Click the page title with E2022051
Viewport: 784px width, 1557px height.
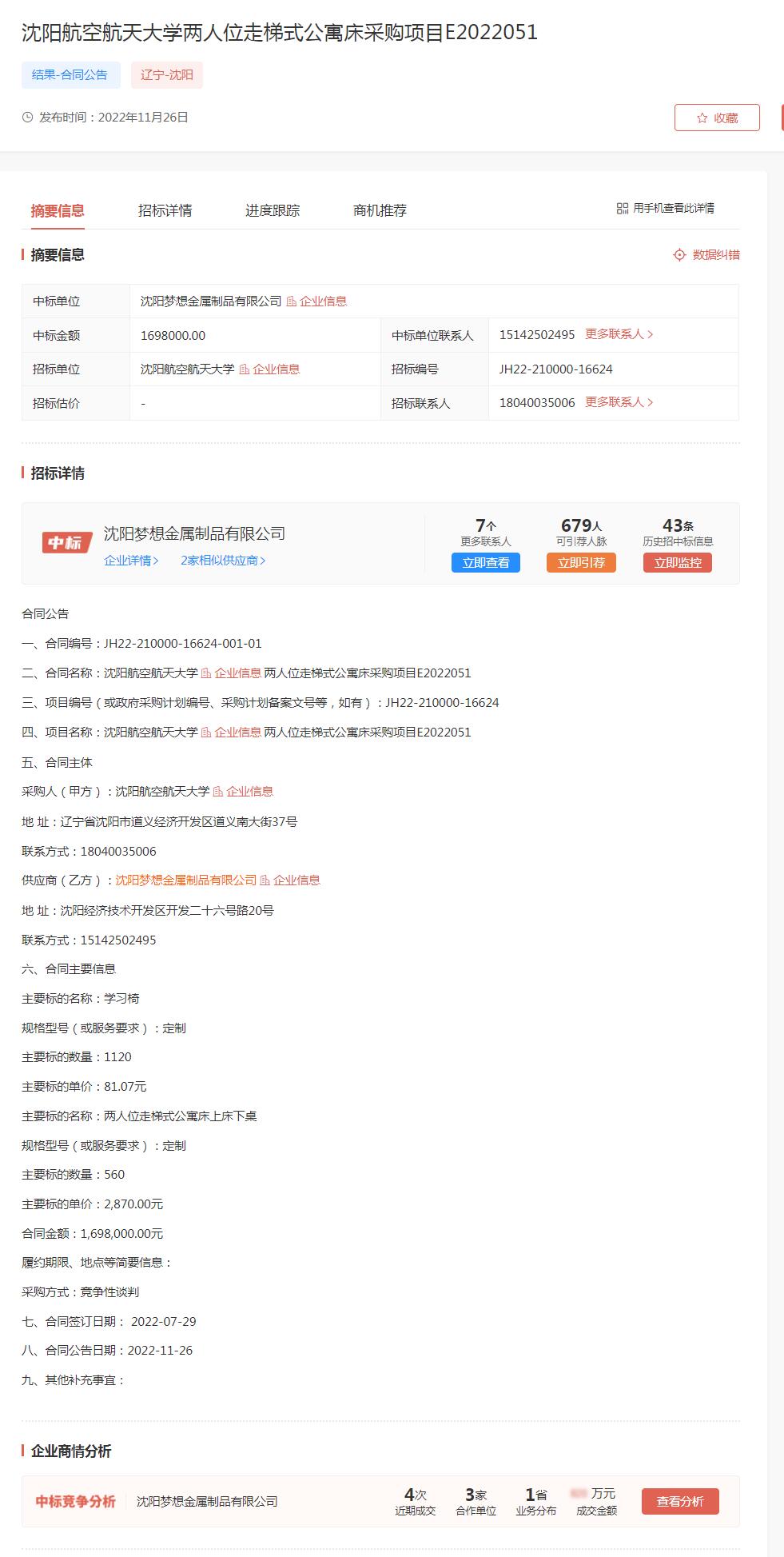coord(280,32)
